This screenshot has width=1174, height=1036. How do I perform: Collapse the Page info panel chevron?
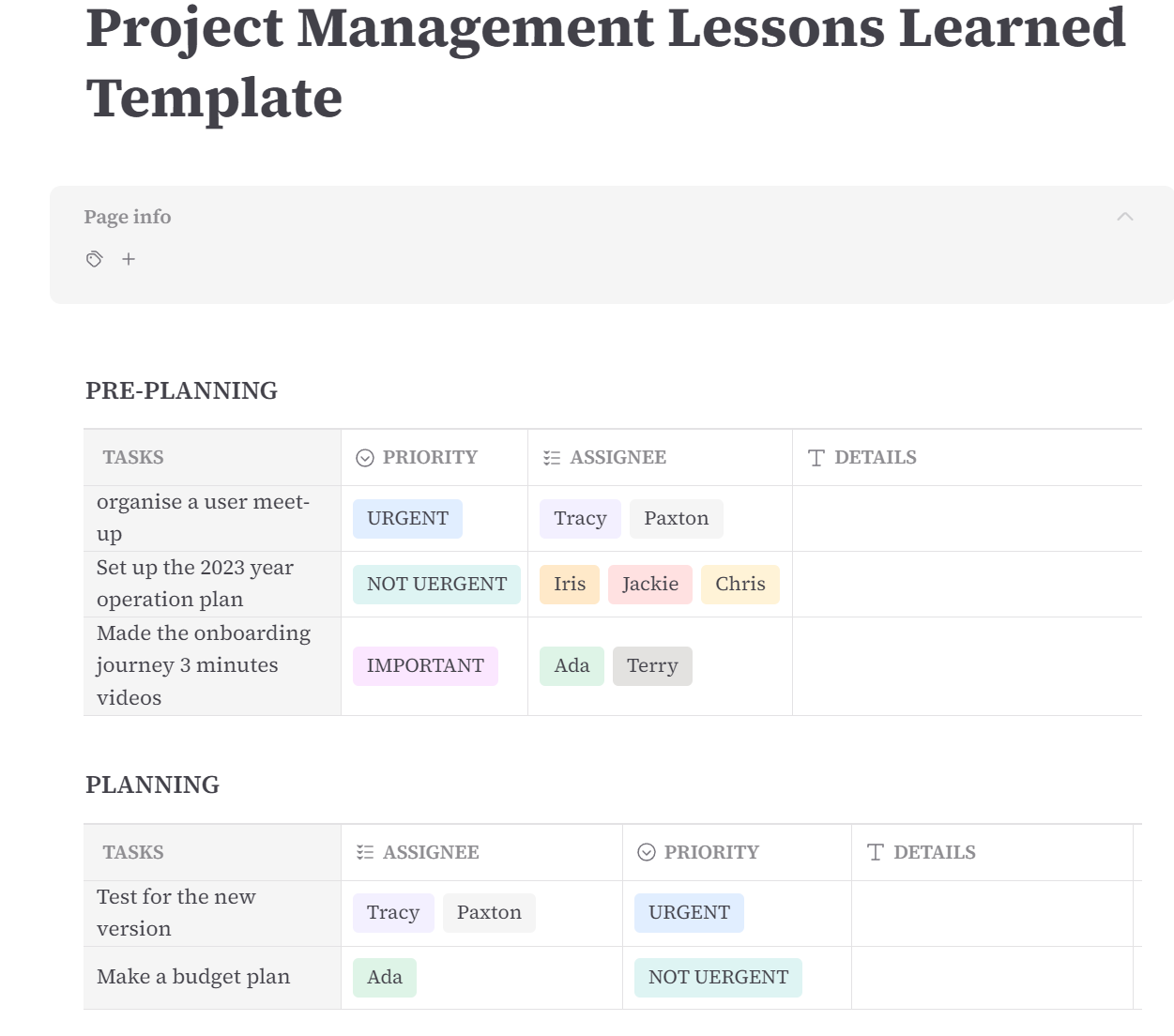pyautogui.click(x=1125, y=217)
